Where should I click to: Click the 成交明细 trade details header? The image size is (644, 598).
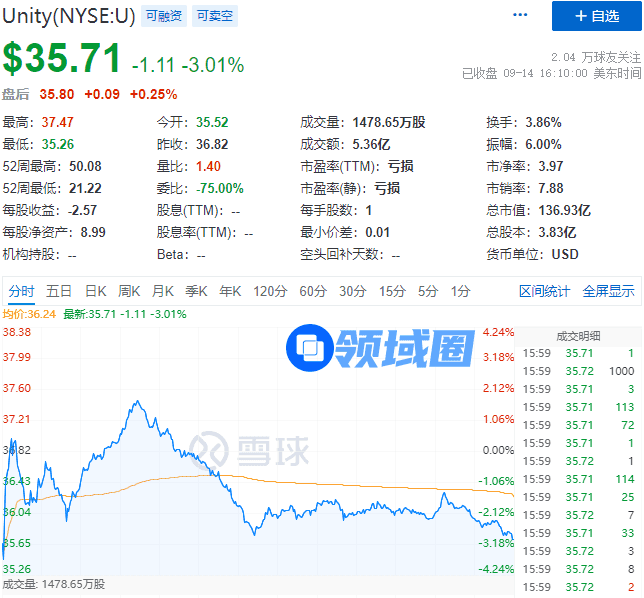coord(578,335)
